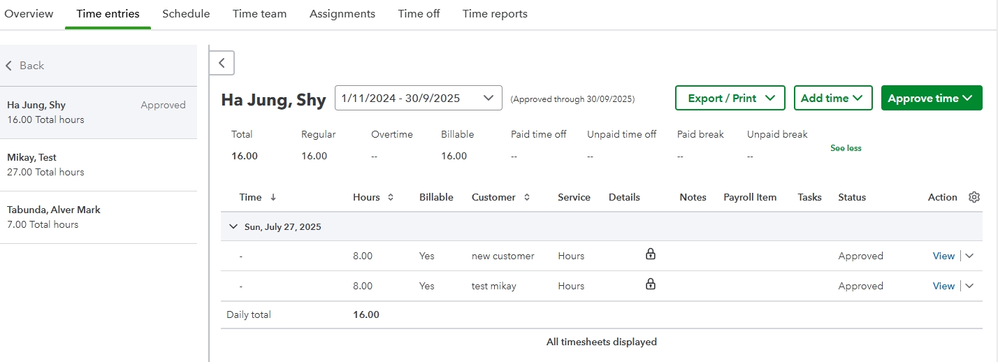Click View link for new customer entry
Image resolution: width=998 pixels, height=362 pixels.
[x=943, y=256]
